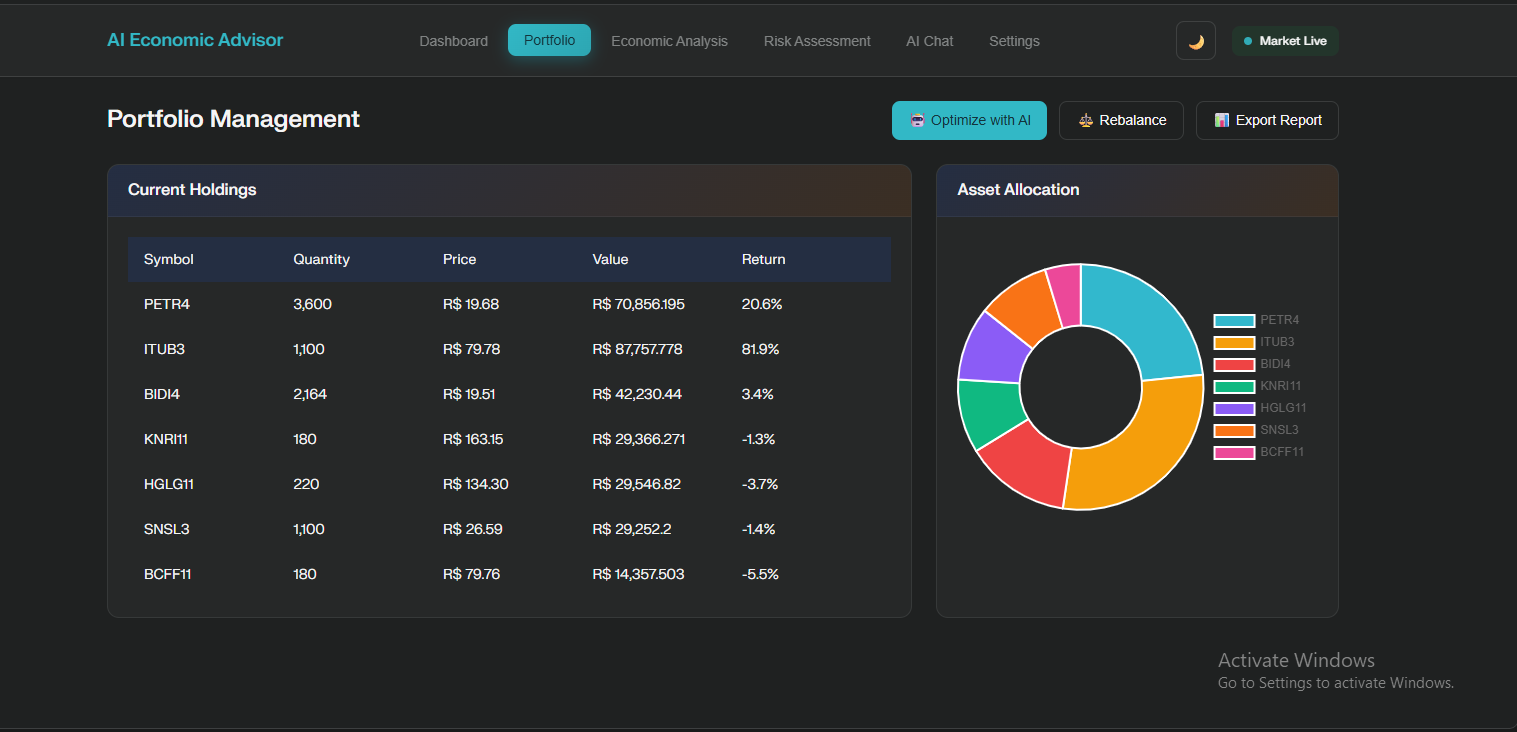Click the Export Report button
The width and height of the screenshot is (1517, 732).
tap(1267, 120)
